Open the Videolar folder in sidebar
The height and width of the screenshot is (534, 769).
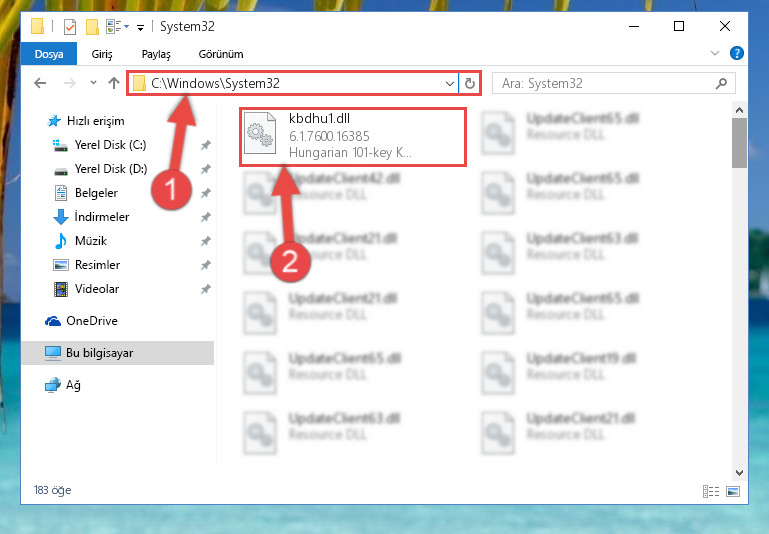tap(86, 289)
